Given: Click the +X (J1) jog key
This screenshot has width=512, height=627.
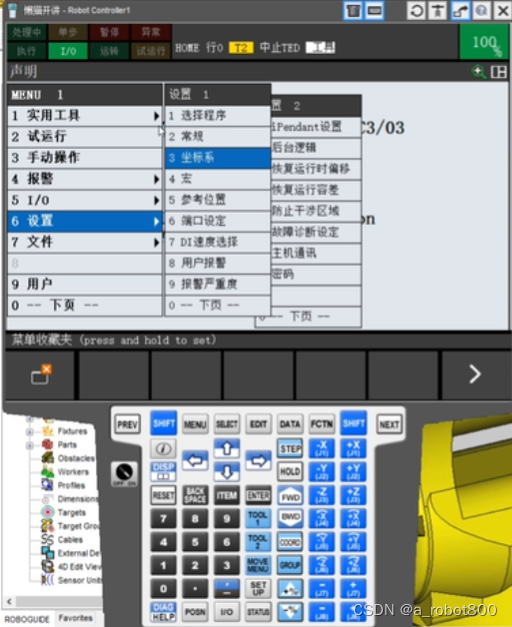Looking at the screenshot, I should [353, 449].
